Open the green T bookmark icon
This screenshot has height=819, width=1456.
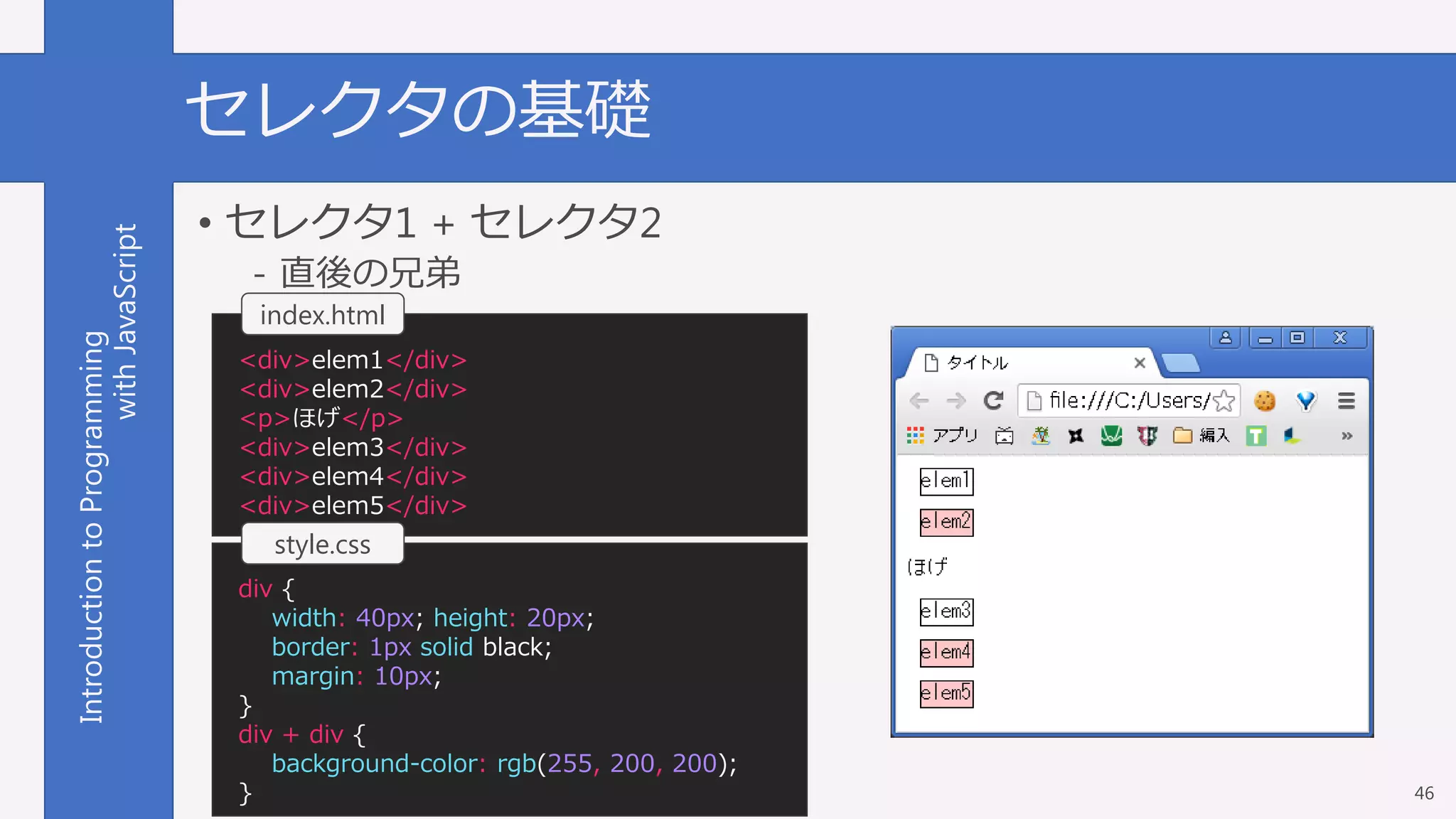tap(1256, 435)
